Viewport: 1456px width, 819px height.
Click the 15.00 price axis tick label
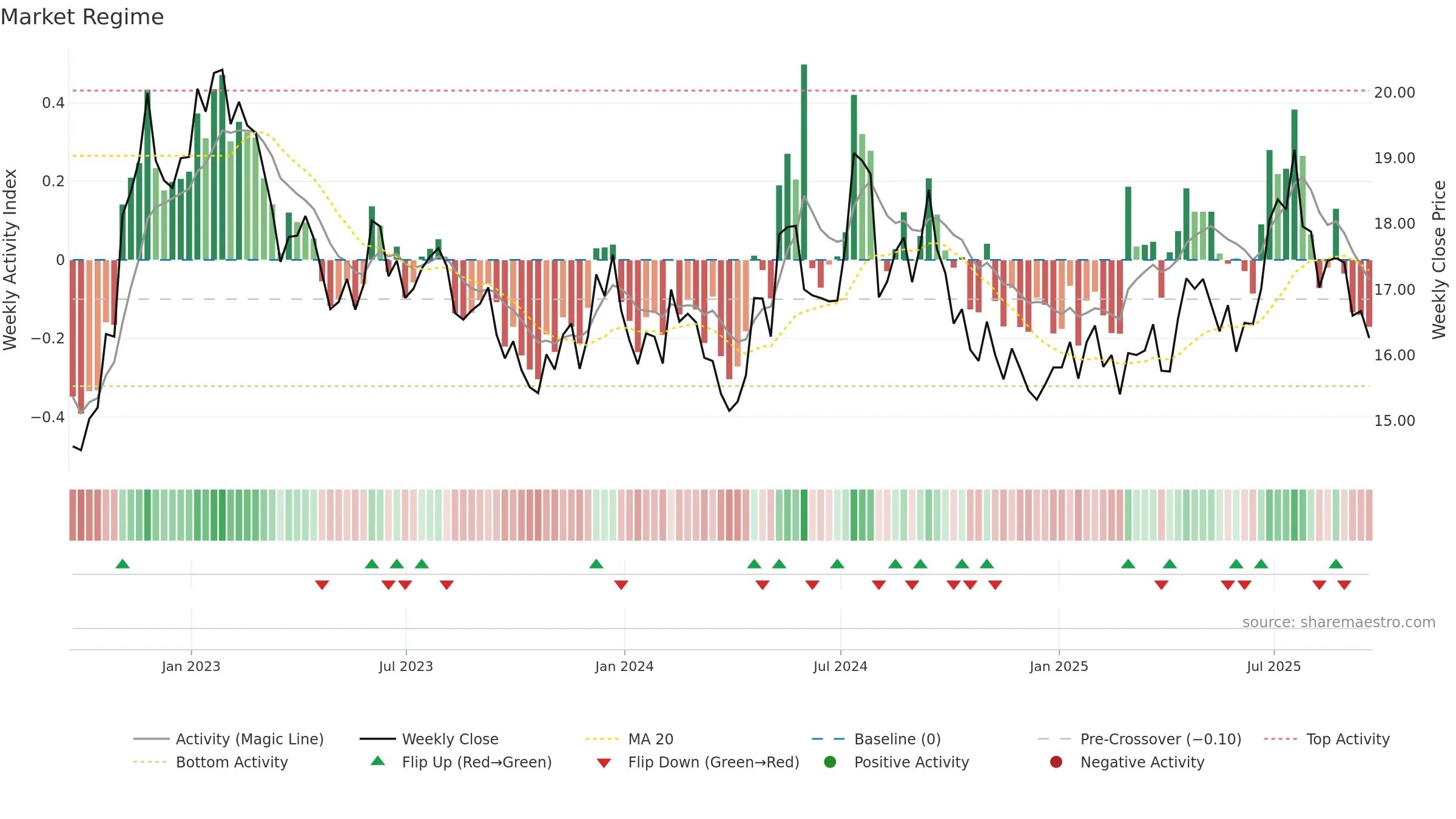pos(1394,420)
